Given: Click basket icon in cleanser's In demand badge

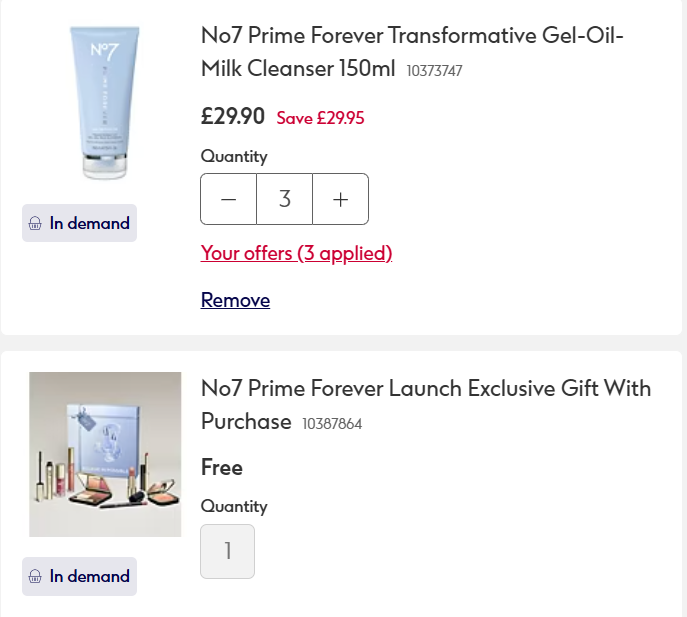Looking at the screenshot, I should click(x=36, y=224).
